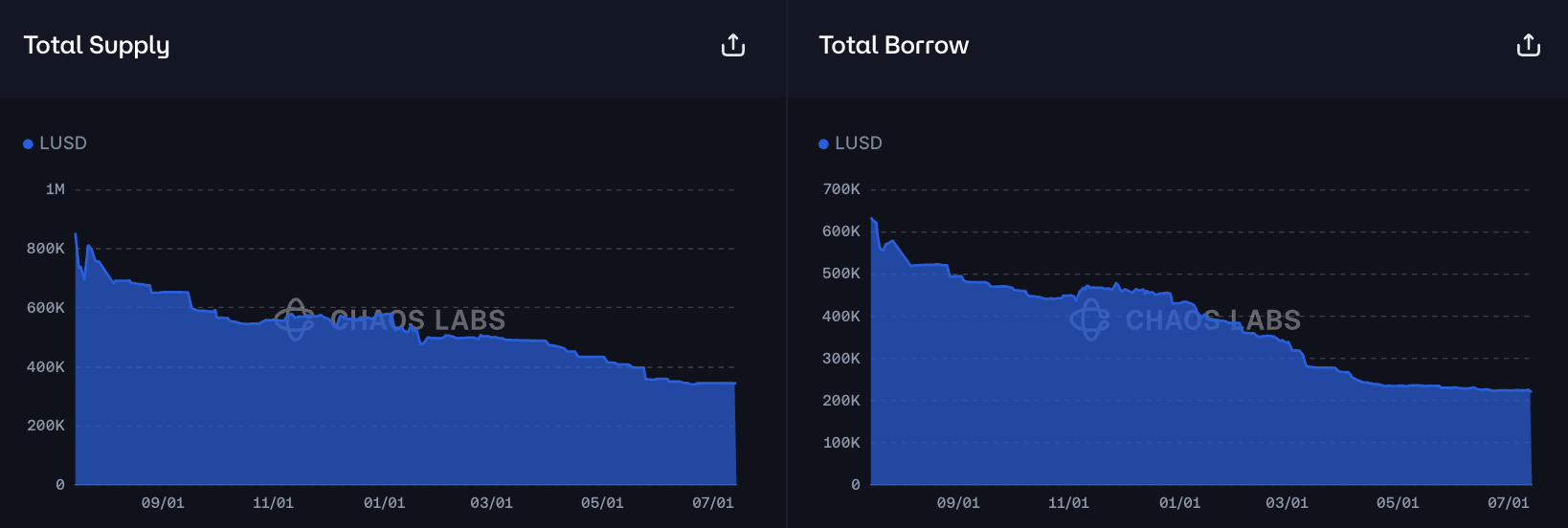This screenshot has height=528, width=1568.
Task: Click the blue LUSD legend dot under Total Supply
Action: click(28, 143)
